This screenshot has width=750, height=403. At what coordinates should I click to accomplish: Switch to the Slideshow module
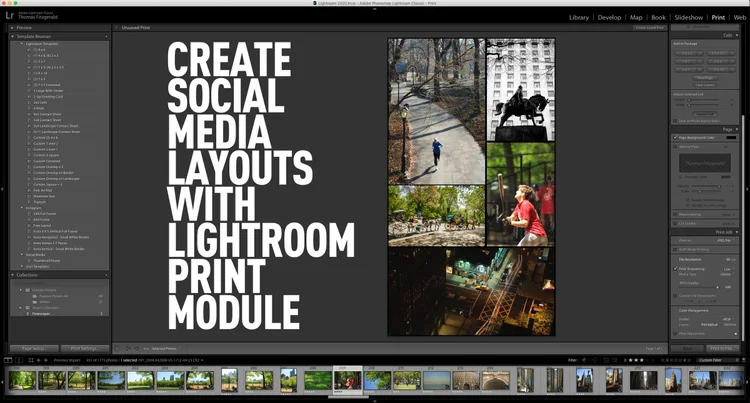coord(689,17)
